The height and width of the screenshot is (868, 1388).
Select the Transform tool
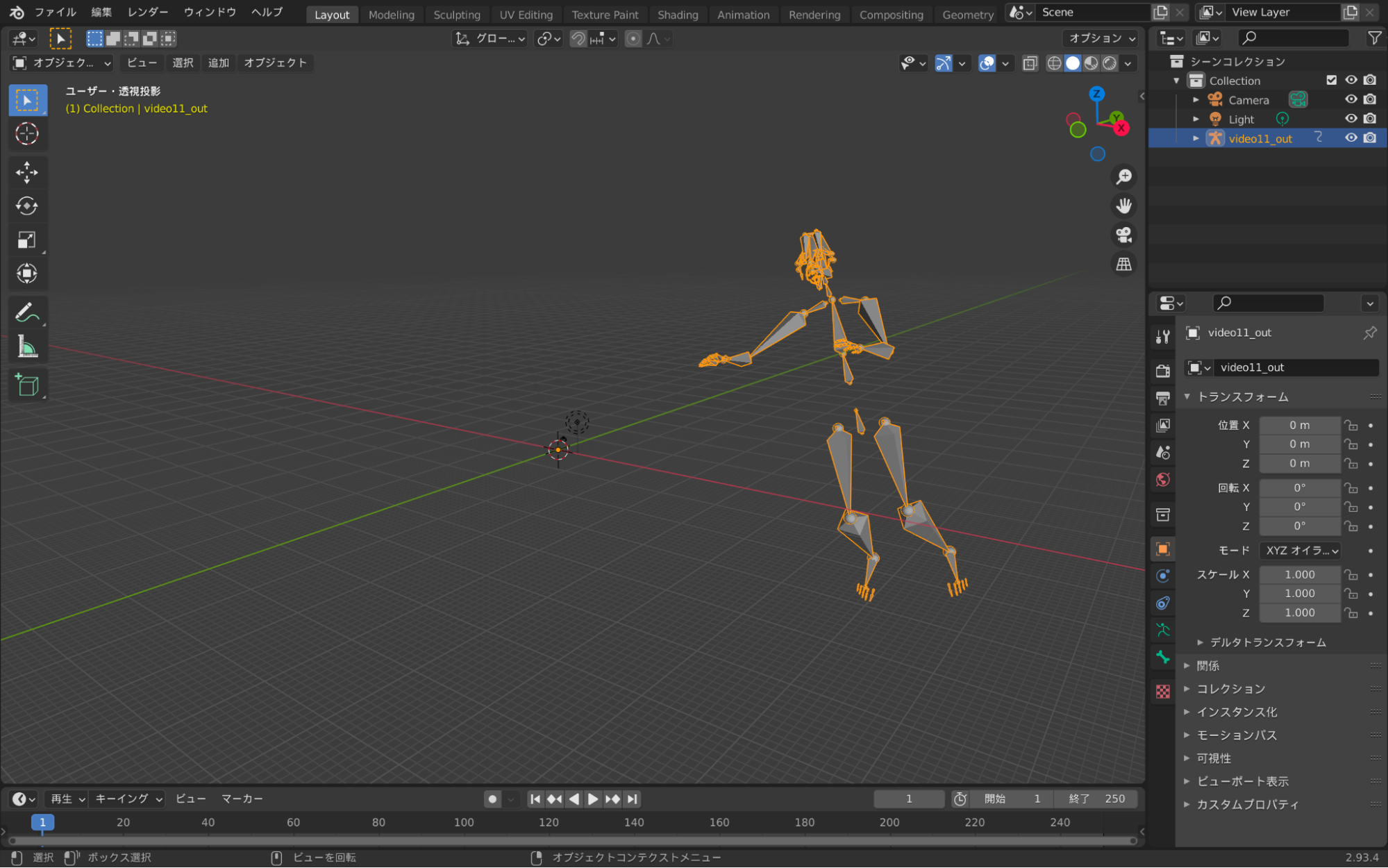pos(27,273)
